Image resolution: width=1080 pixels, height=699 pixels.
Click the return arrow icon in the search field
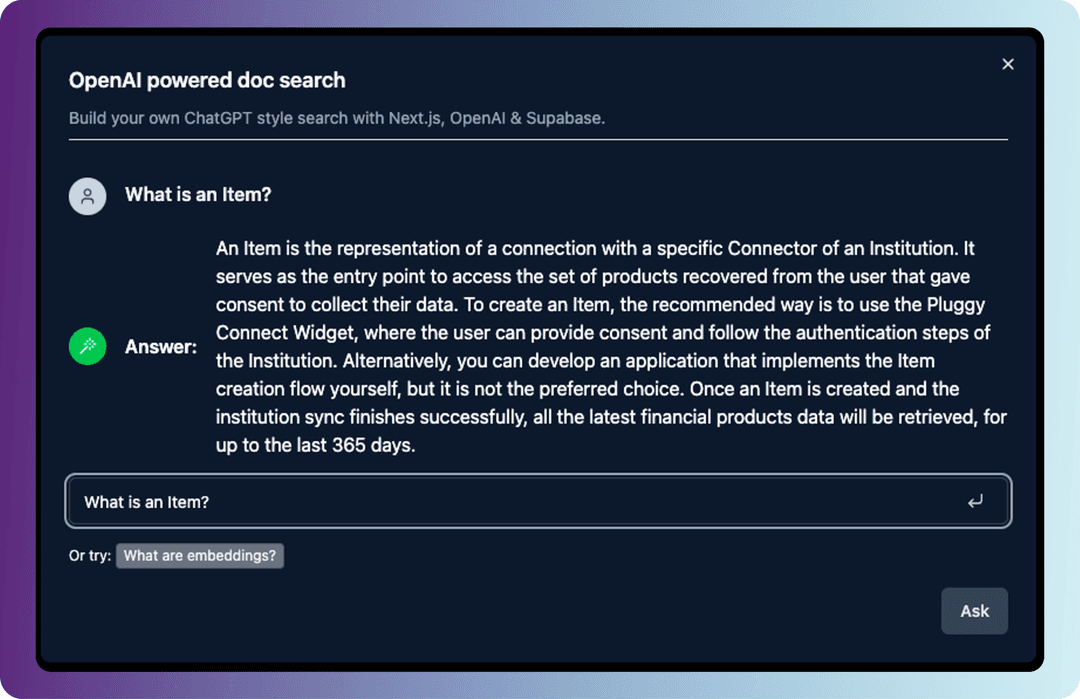[x=975, y=501]
